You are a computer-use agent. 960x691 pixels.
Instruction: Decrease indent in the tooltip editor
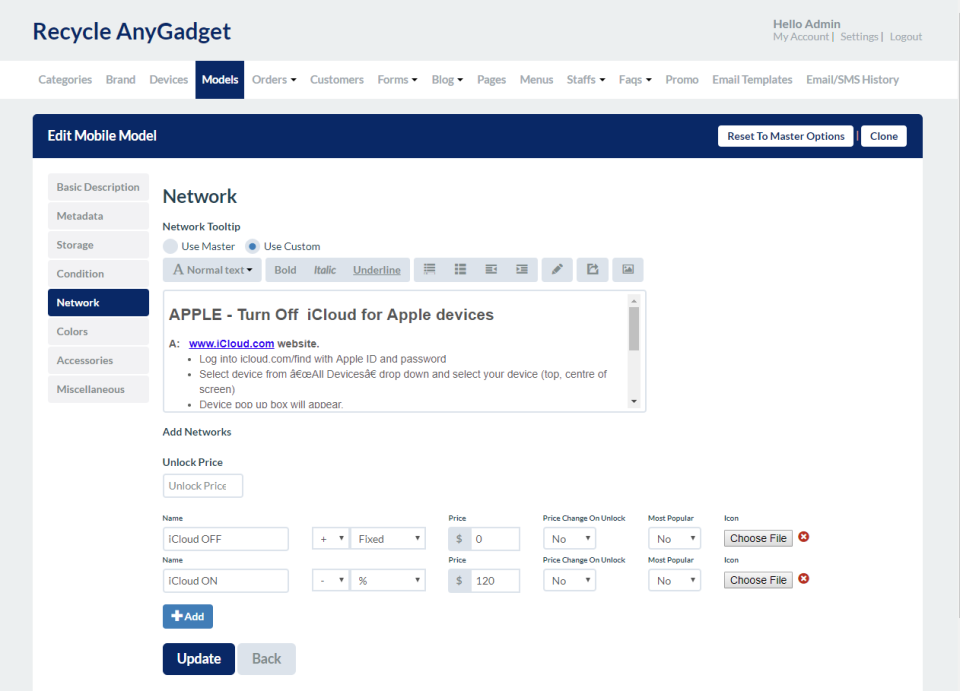tap(490, 269)
